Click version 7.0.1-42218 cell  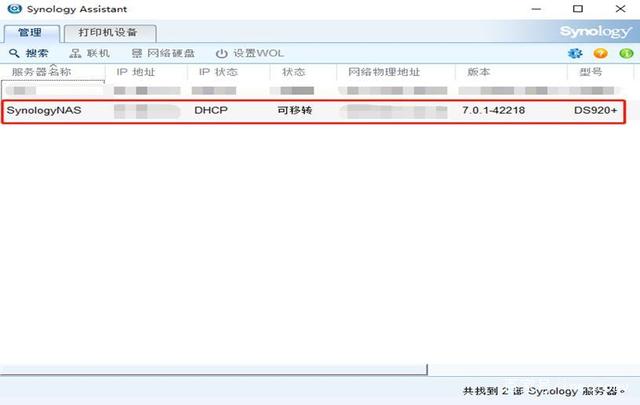coord(493,111)
